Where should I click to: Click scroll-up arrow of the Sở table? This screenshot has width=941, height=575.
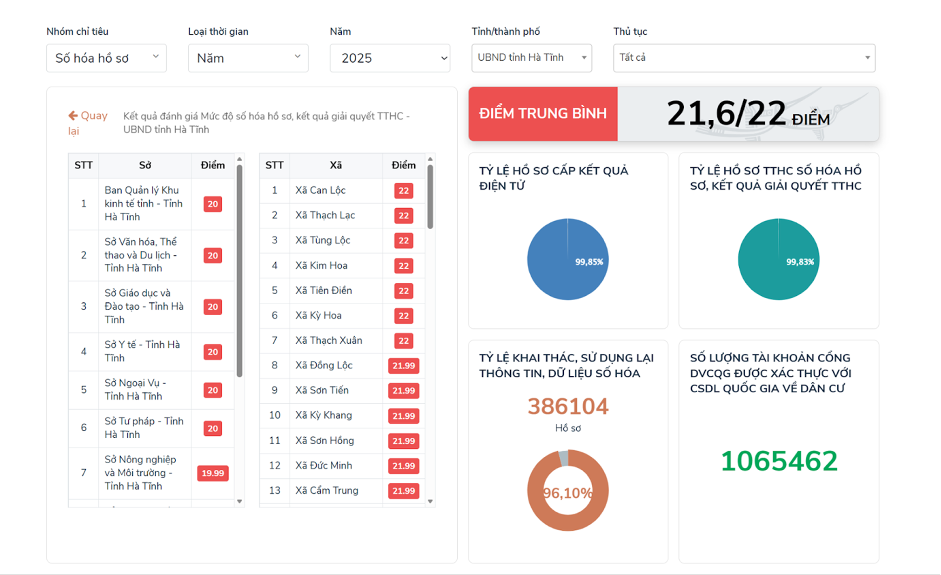point(239,159)
